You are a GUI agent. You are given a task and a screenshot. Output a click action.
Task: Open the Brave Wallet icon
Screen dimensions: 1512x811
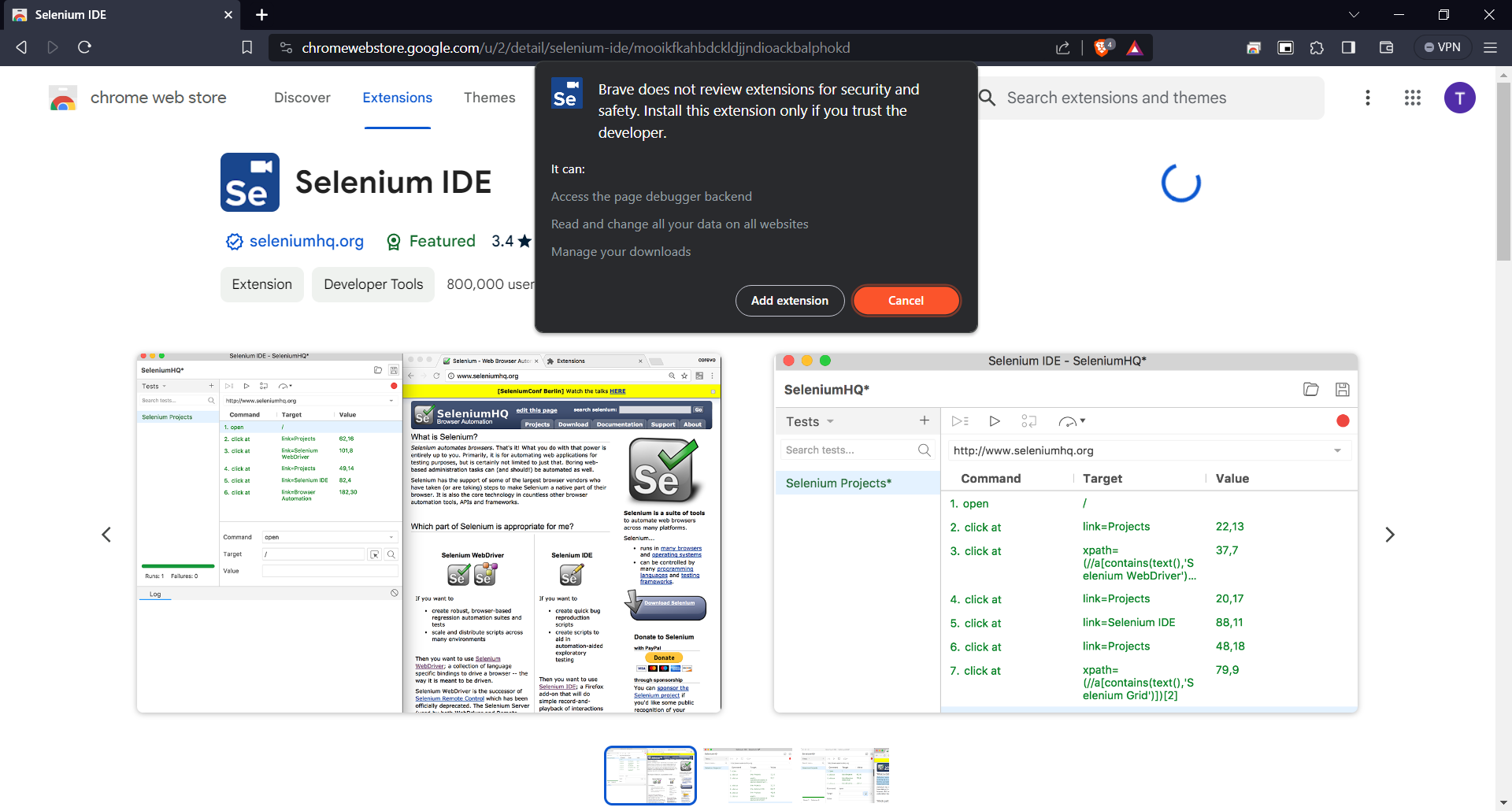[1386, 48]
